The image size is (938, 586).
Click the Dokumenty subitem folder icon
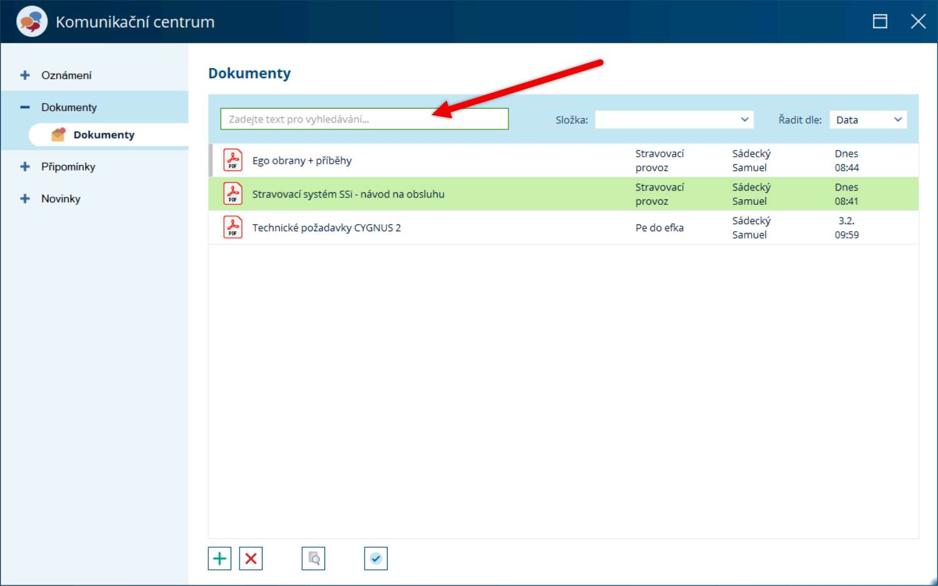click(58, 135)
